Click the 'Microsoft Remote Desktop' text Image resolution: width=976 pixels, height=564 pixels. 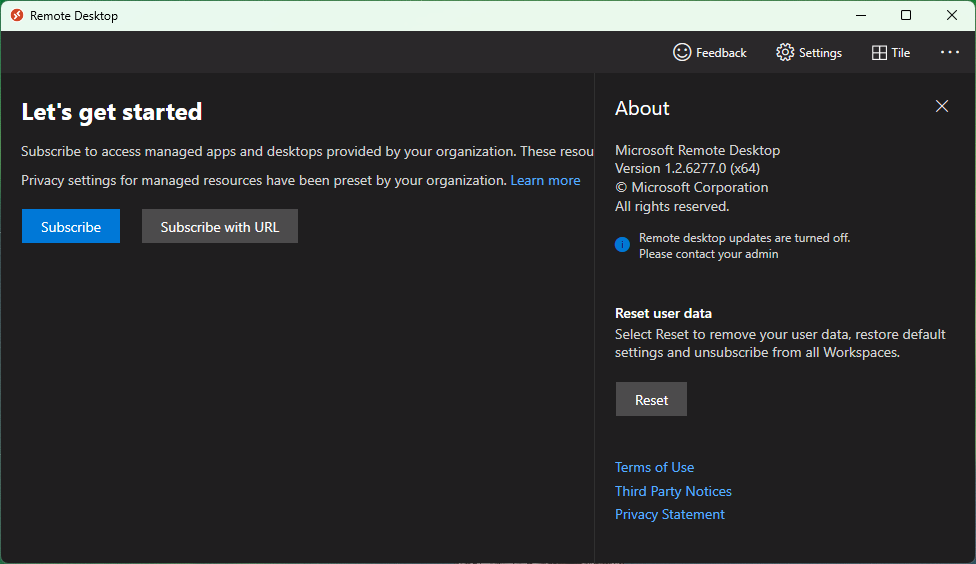pos(697,150)
